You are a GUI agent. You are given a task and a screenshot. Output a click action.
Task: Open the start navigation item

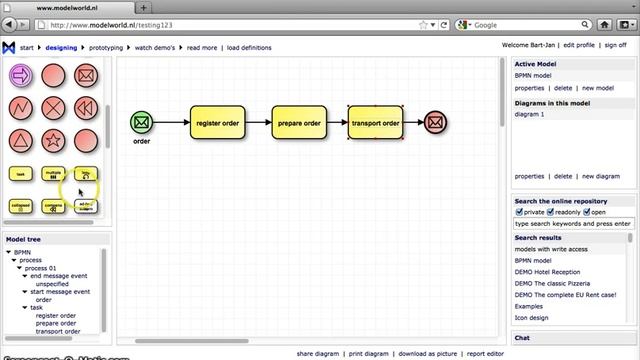coord(27,48)
